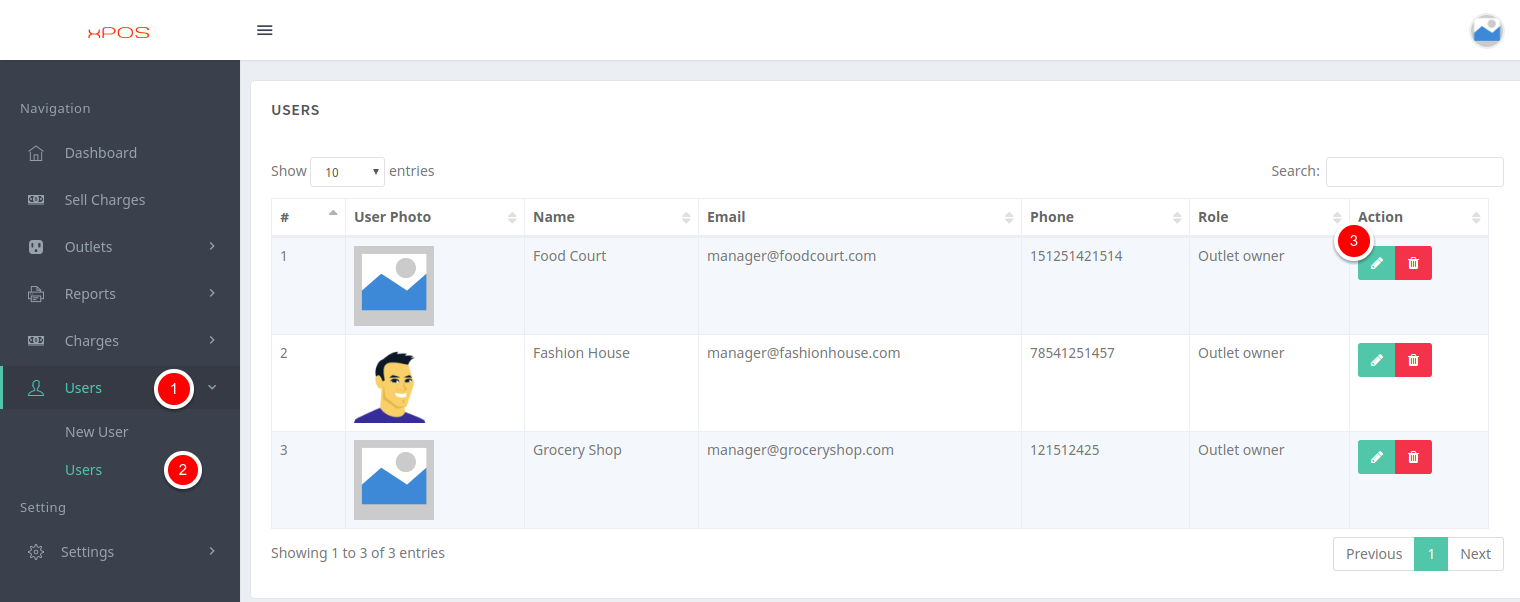1520x602 pixels.
Task: Open Users submenu link under Users
Action: coord(84,470)
